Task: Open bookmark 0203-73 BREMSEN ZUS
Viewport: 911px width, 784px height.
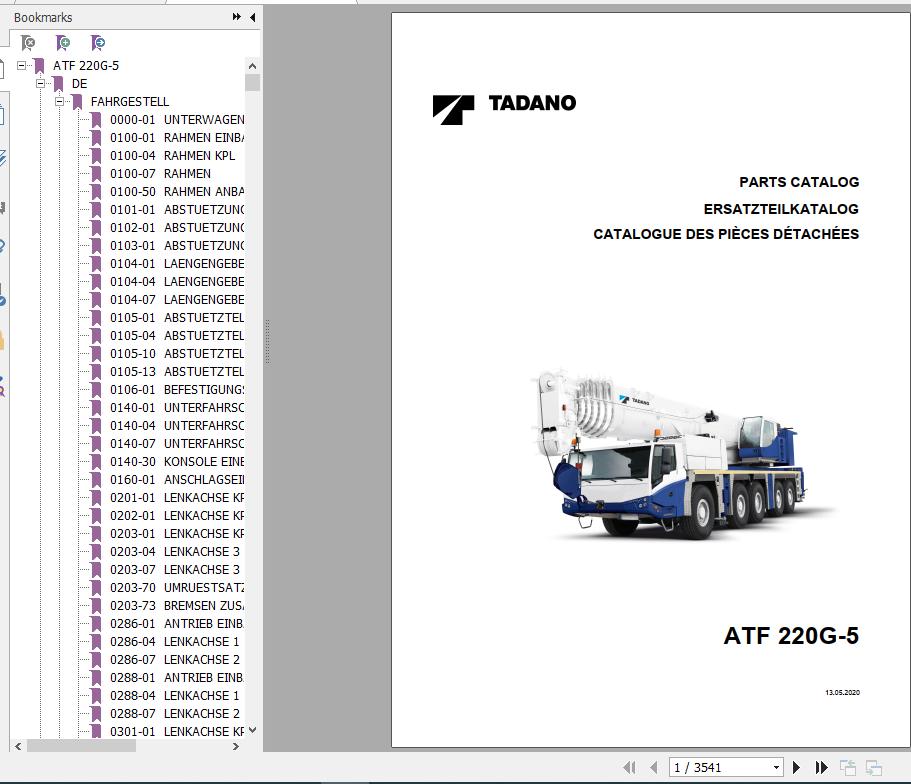Action: pos(177,606)
